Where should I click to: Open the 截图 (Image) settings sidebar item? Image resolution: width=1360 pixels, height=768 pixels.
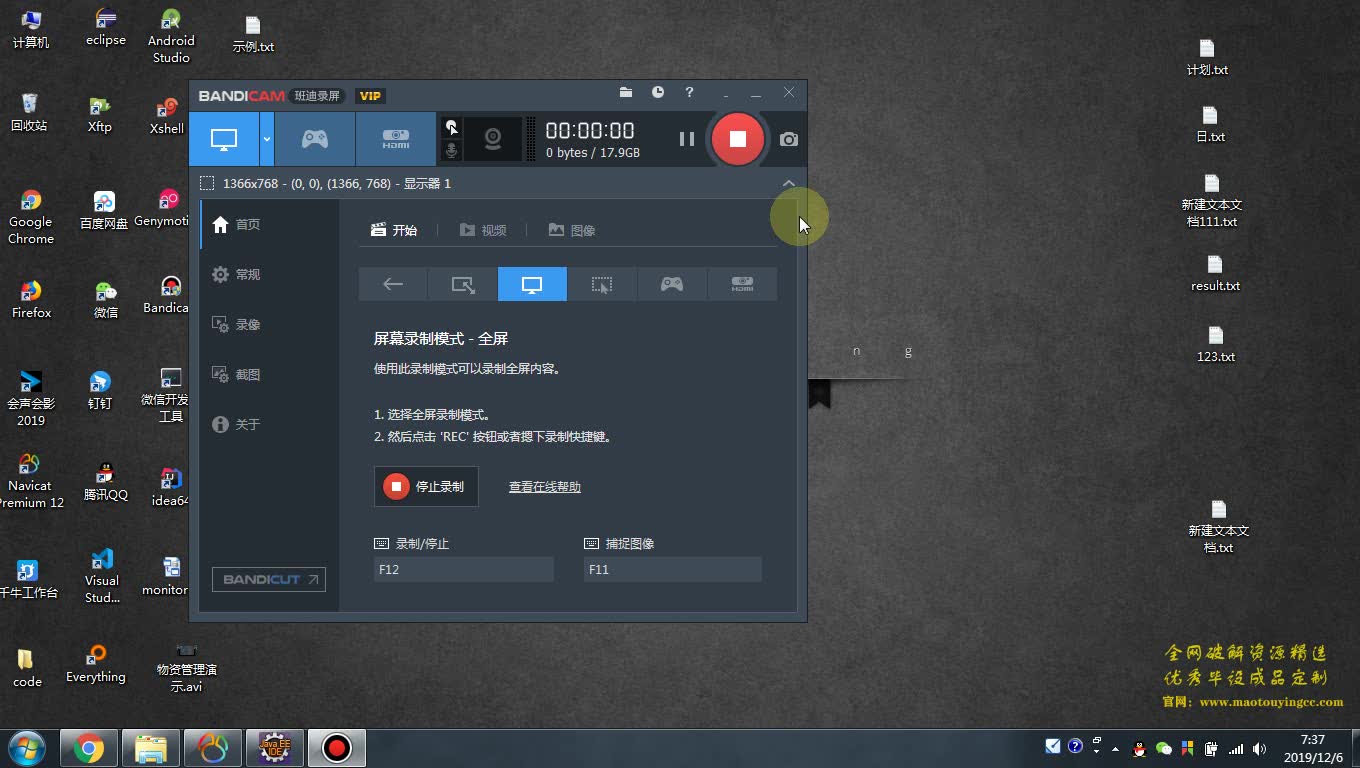(270, 375)
